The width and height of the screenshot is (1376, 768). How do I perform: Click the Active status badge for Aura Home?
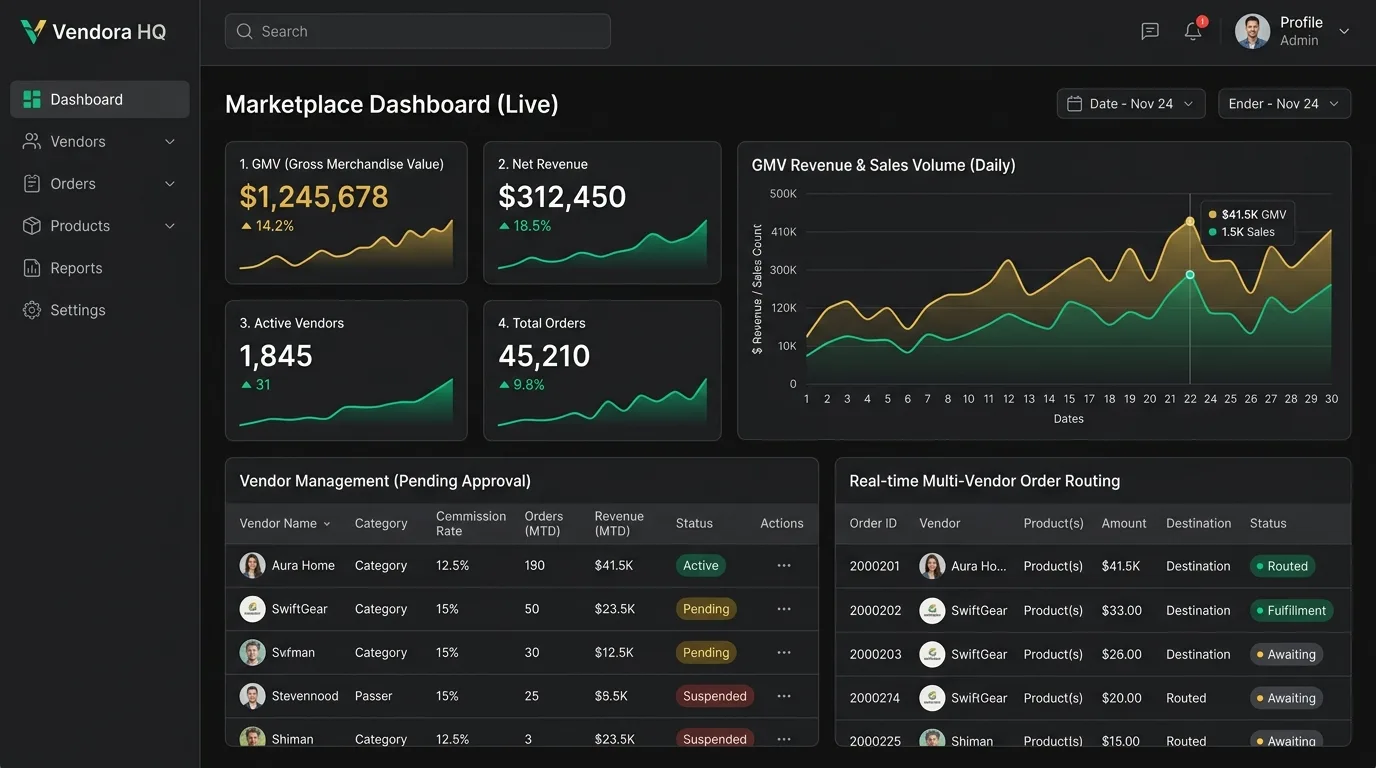(x=701, y=566)
